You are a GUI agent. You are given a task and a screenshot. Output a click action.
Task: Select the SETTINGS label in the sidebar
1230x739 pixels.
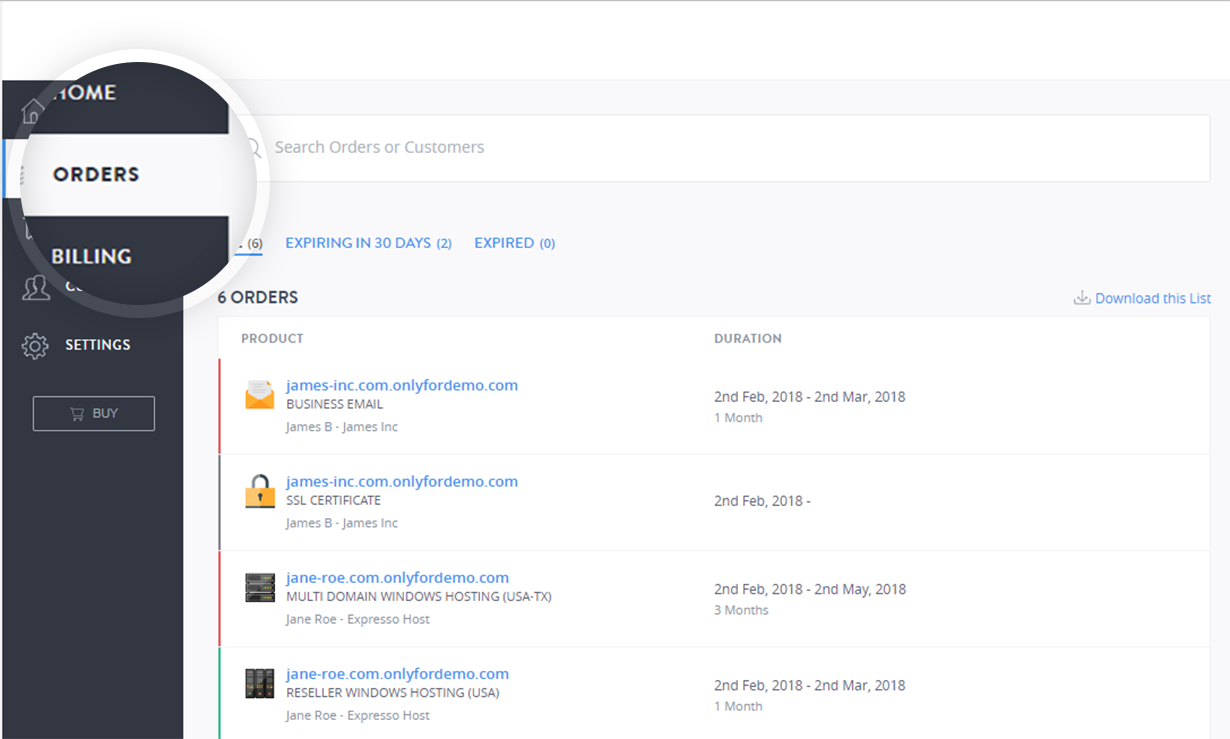pyautogui.click(x=98, y=345)
